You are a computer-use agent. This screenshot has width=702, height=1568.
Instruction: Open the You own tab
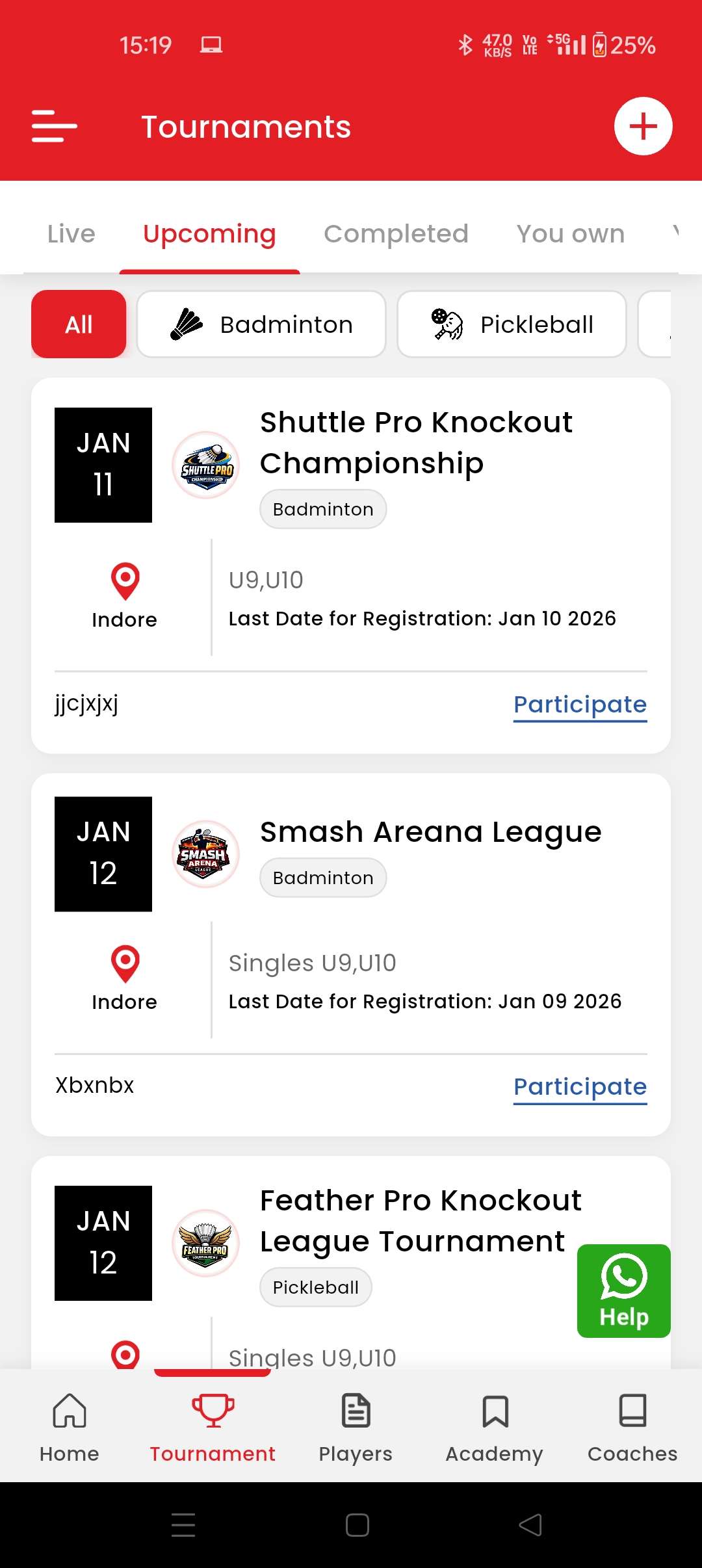click(570, 234)
